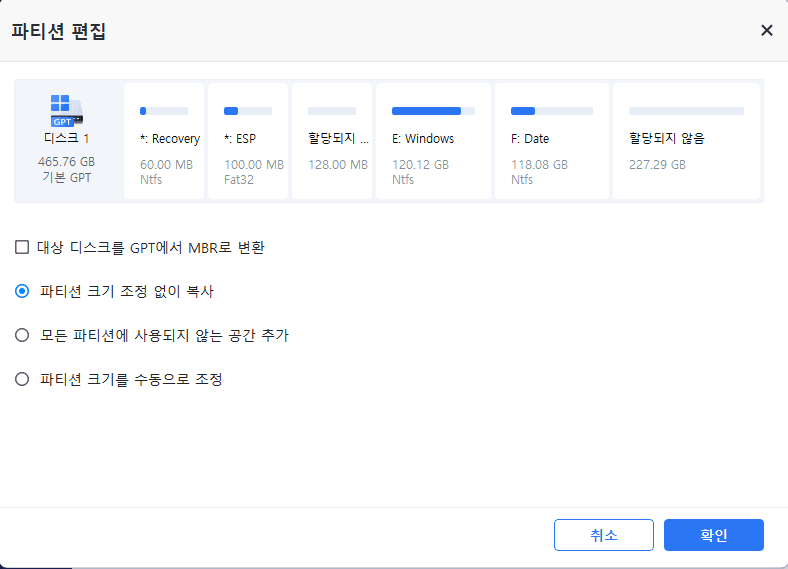Viewport: 788px width, 569px height.
Task: Select the ESP 100.00 MB partition
Action: (248, 141)
